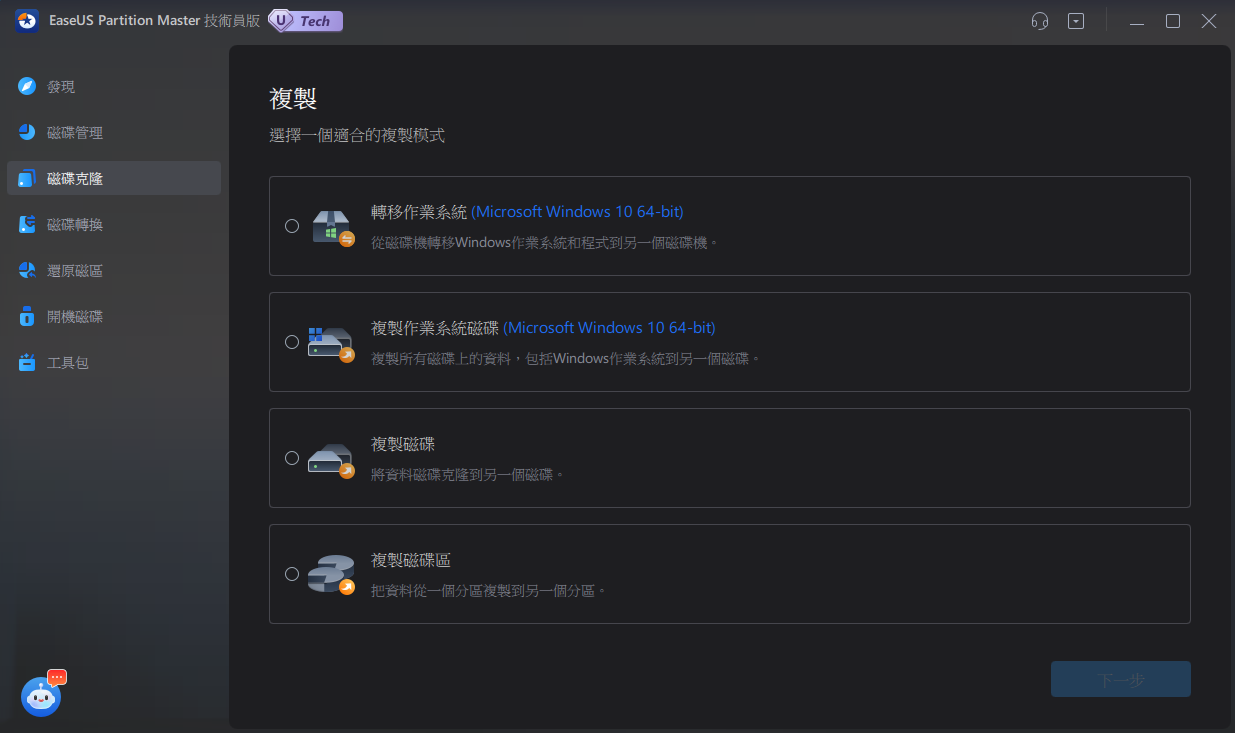Open the headset support icon

[x=1040, y=21]
